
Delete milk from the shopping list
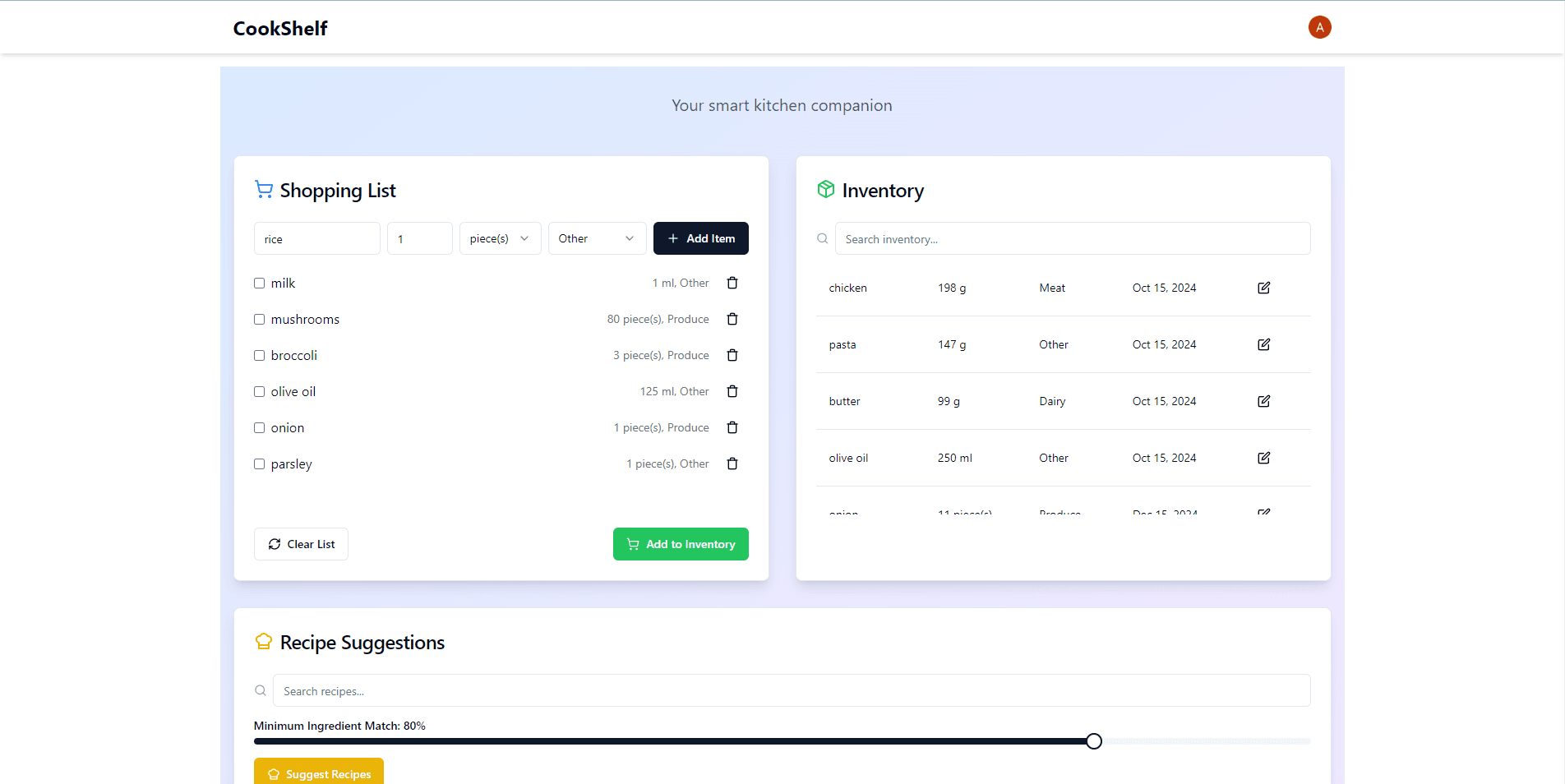(732, 283)
